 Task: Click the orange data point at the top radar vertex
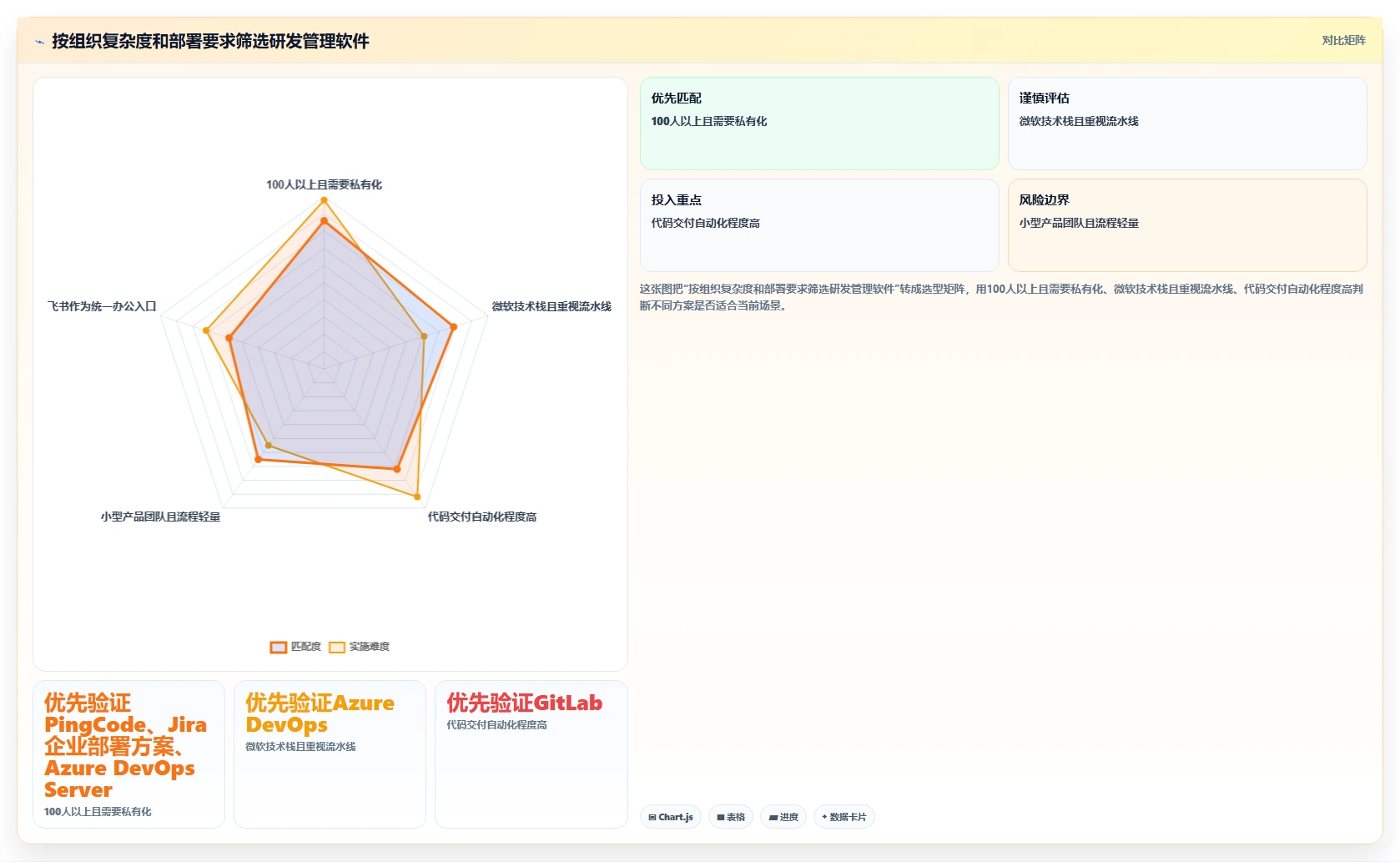[324, 220]
